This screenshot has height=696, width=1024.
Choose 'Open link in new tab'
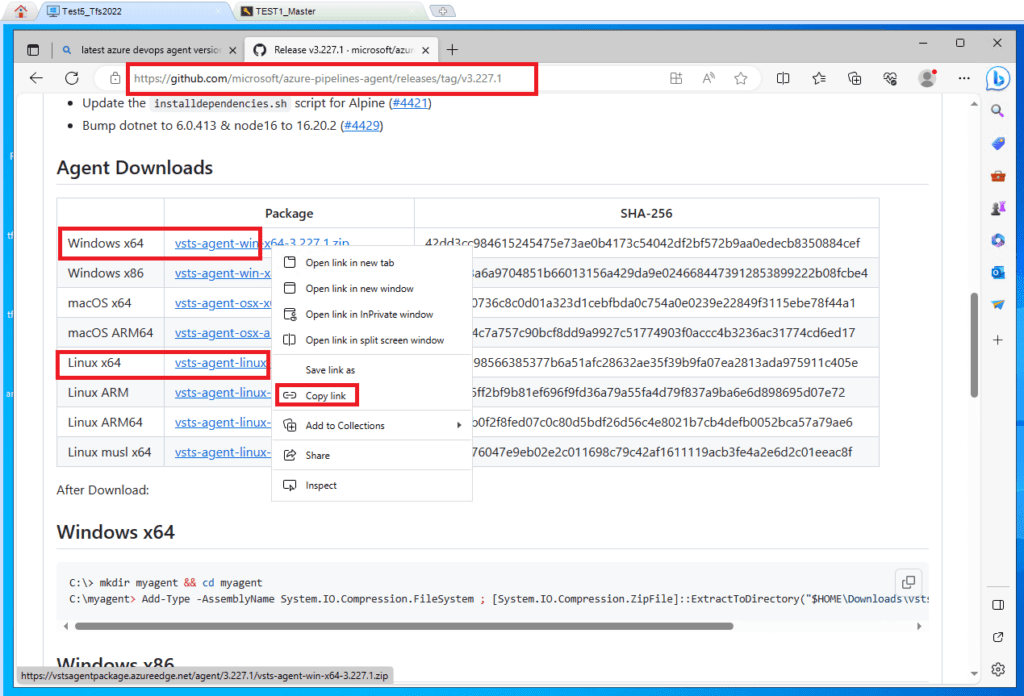click(x=372, y=262)
